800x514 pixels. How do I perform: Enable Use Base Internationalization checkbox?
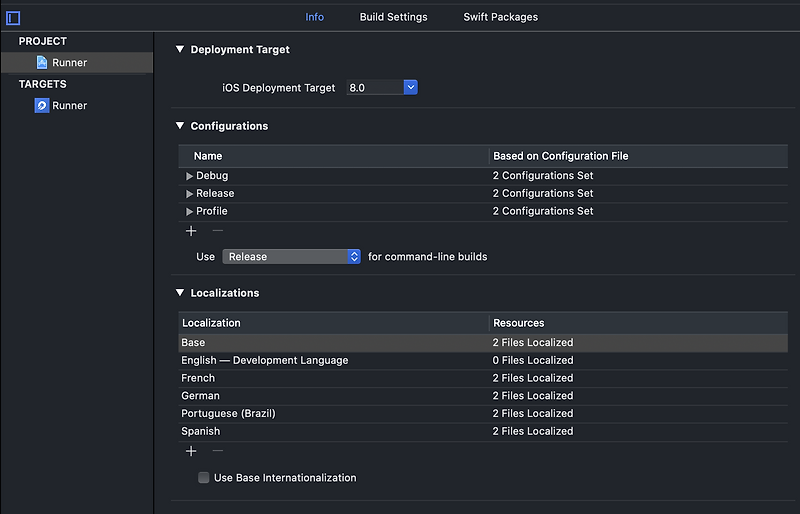pos(204,478)
